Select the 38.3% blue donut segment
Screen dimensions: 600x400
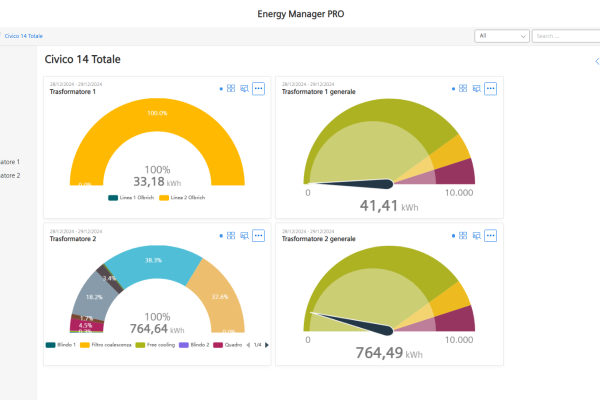coord(153,264)
